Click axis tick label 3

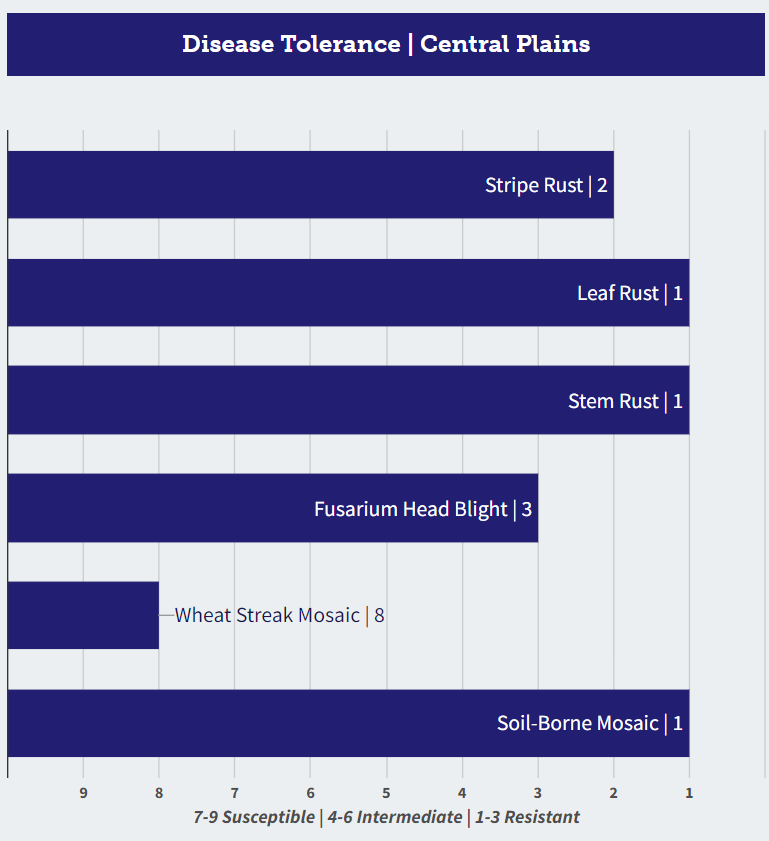point(537,793)
